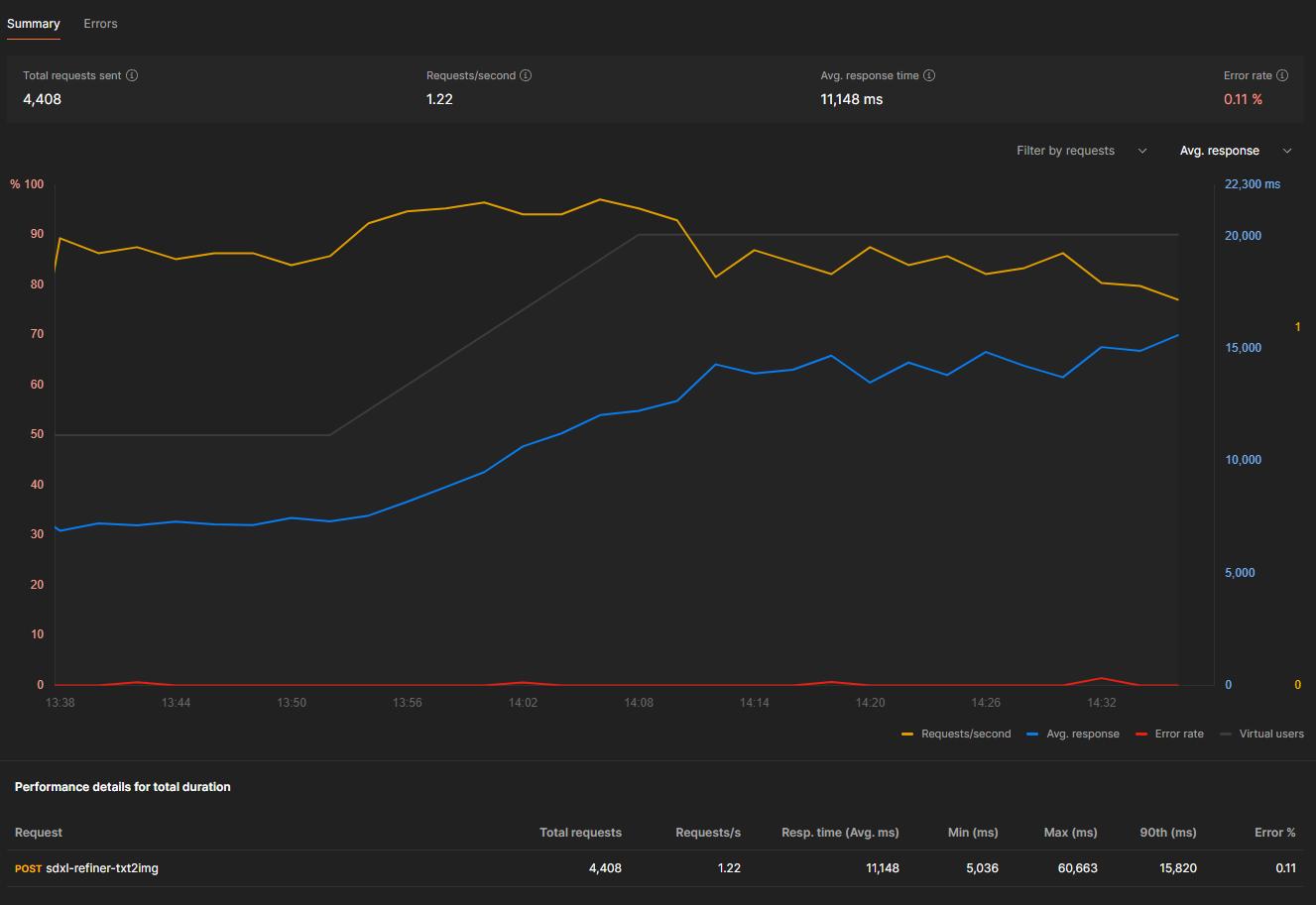The image size is (1316, 905).
Task: Click the Requests/s column header
Action: [708, 833]
